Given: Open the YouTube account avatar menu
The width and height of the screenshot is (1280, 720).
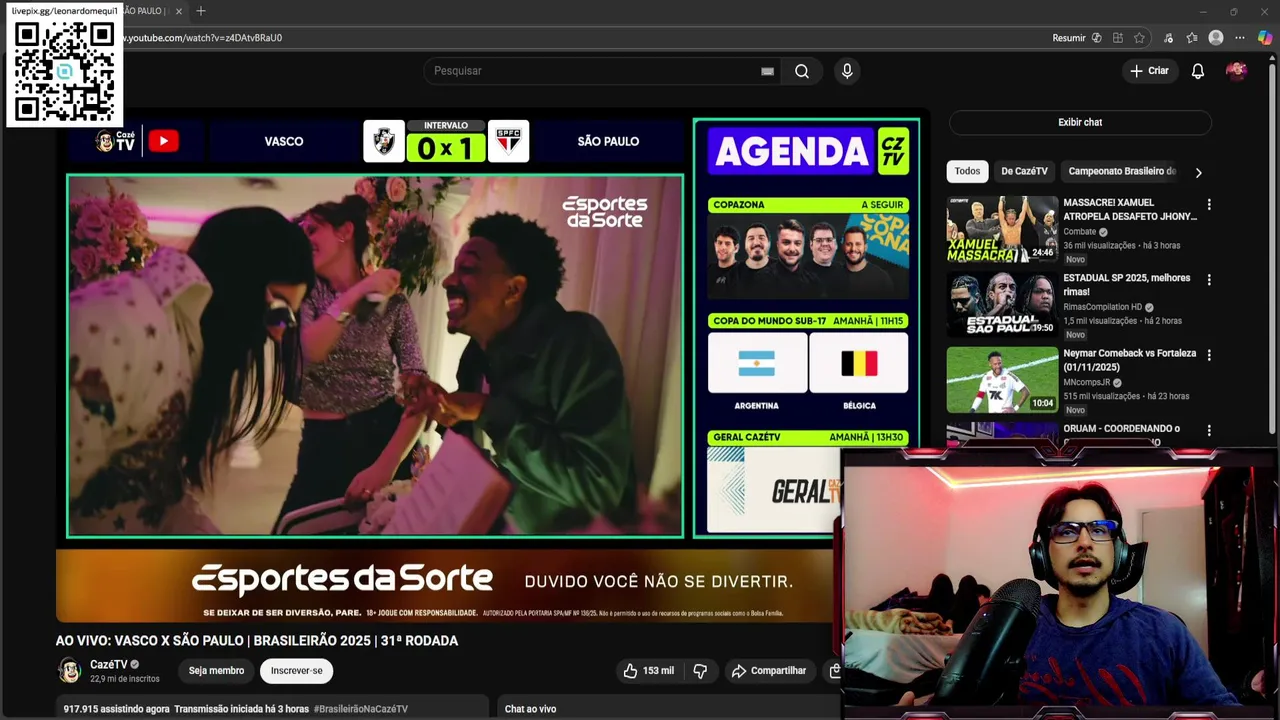Looking at the screenshot, I should click(1236, 71).
